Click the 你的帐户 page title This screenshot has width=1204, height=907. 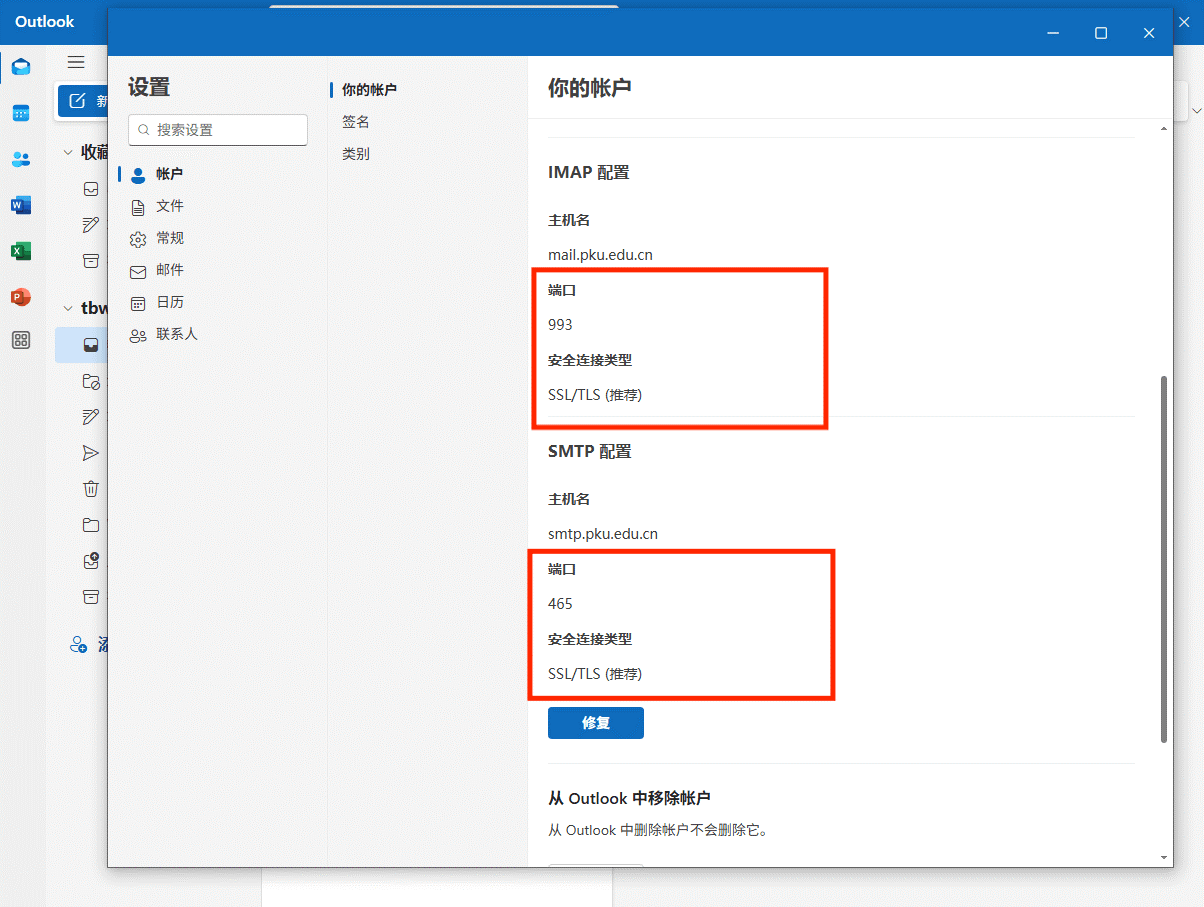point(589,88)
